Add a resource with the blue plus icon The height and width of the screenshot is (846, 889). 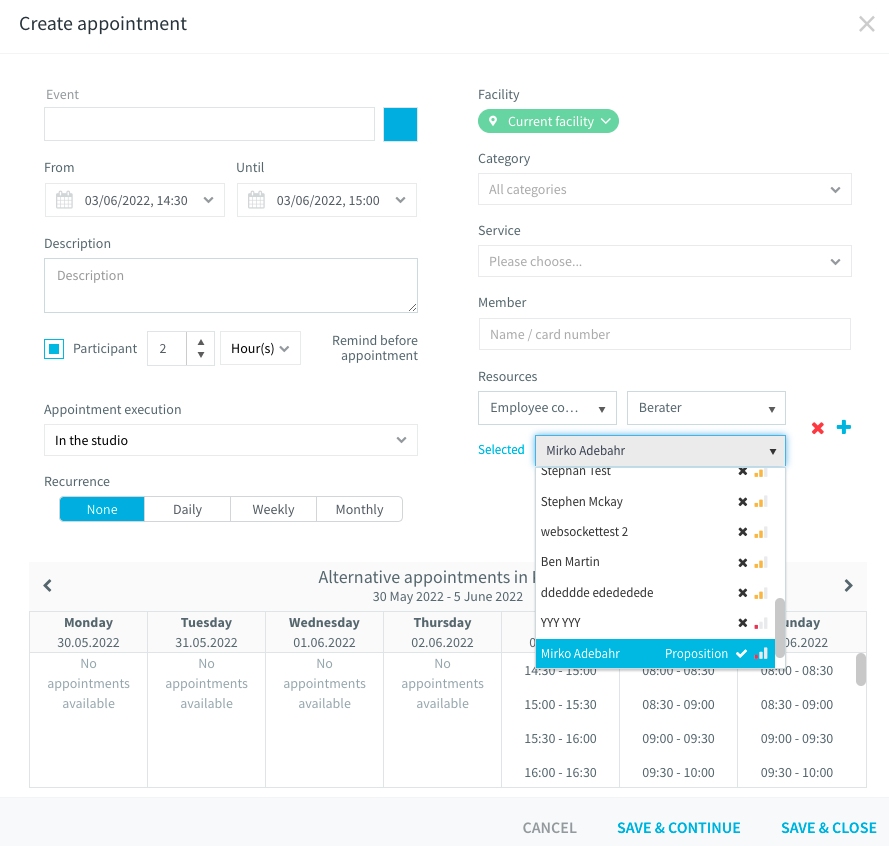[x=844, y=427]
